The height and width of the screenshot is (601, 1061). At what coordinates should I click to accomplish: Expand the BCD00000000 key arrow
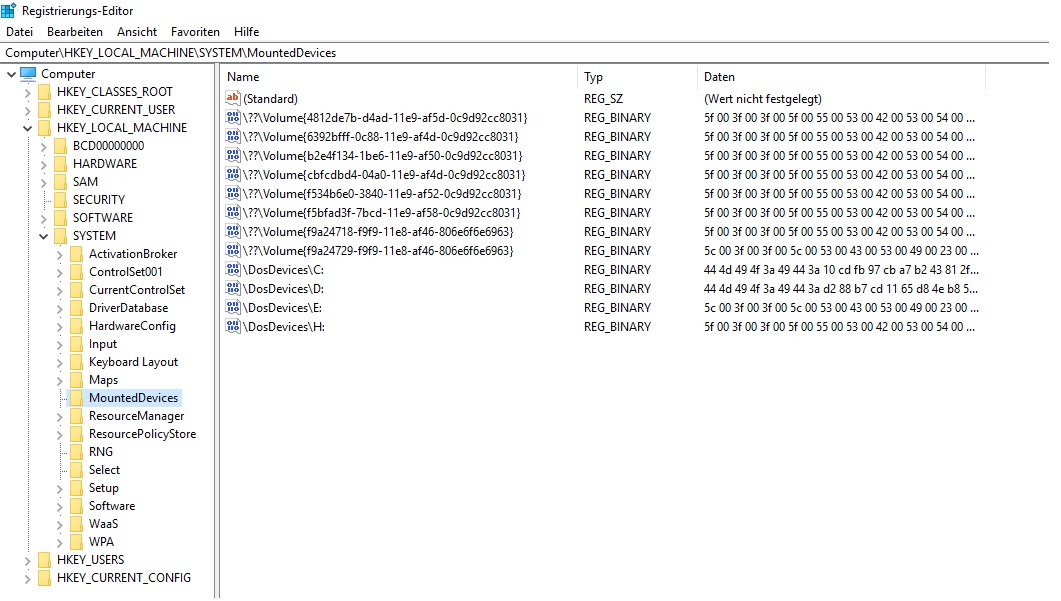43,146
